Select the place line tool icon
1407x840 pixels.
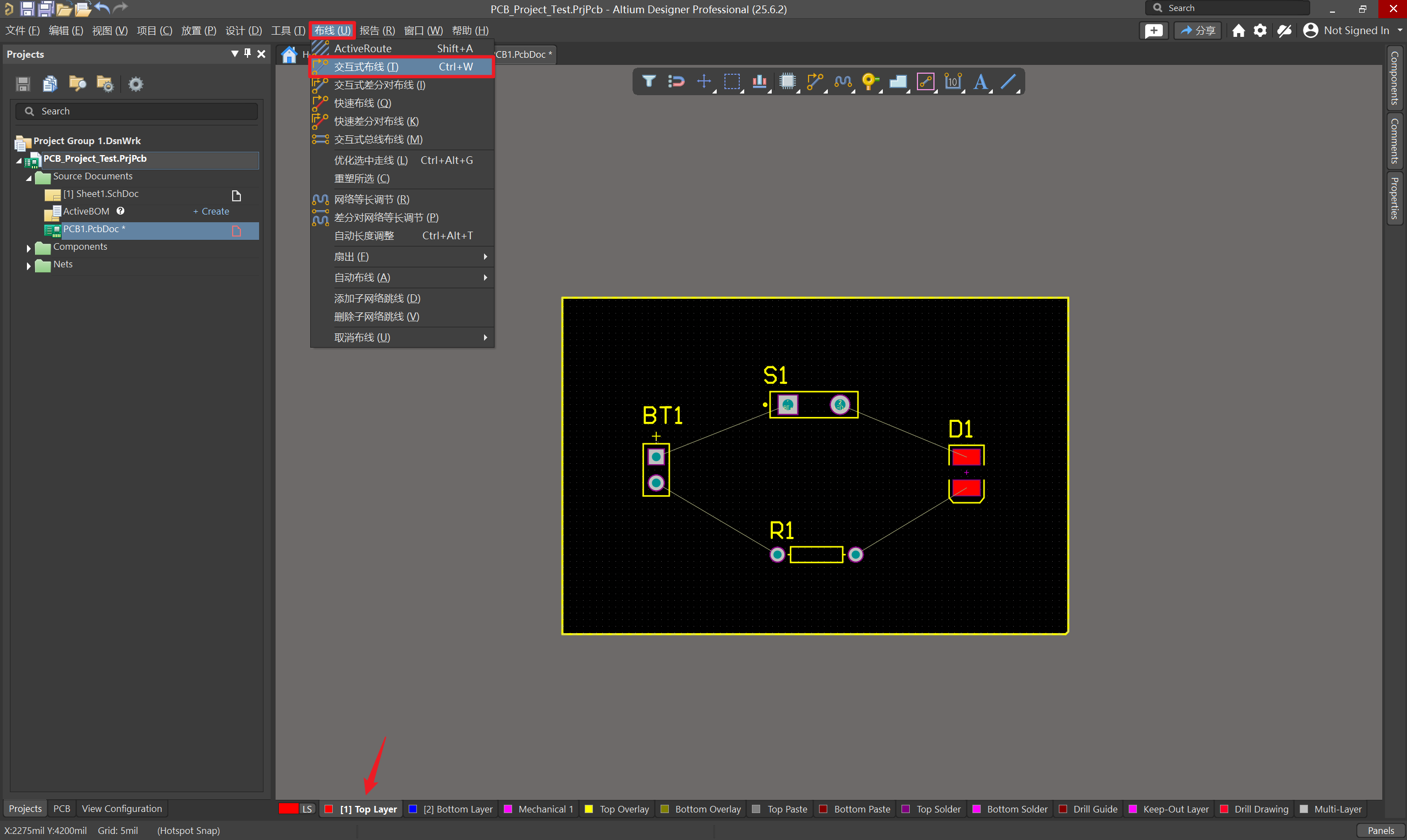pyautogui.click(x=1008, y=81)
